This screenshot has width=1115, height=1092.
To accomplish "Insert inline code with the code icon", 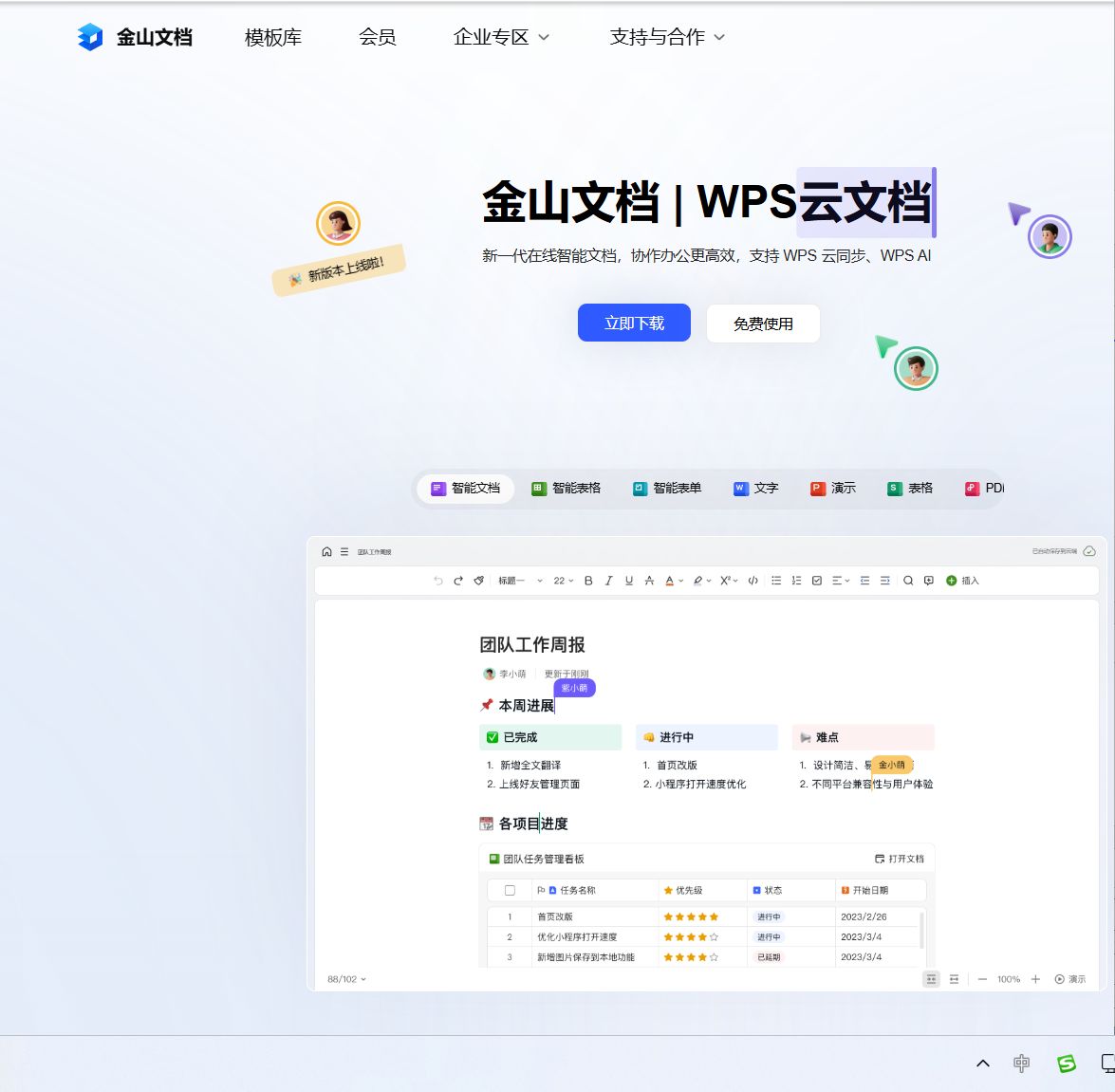I will (x=753, y=581).
